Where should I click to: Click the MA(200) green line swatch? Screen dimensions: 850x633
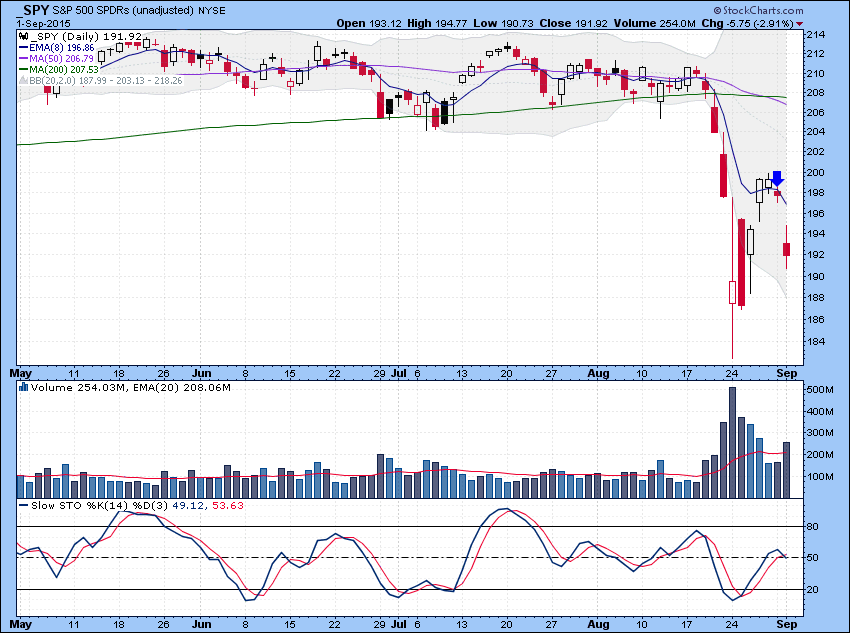click(23, 69)
